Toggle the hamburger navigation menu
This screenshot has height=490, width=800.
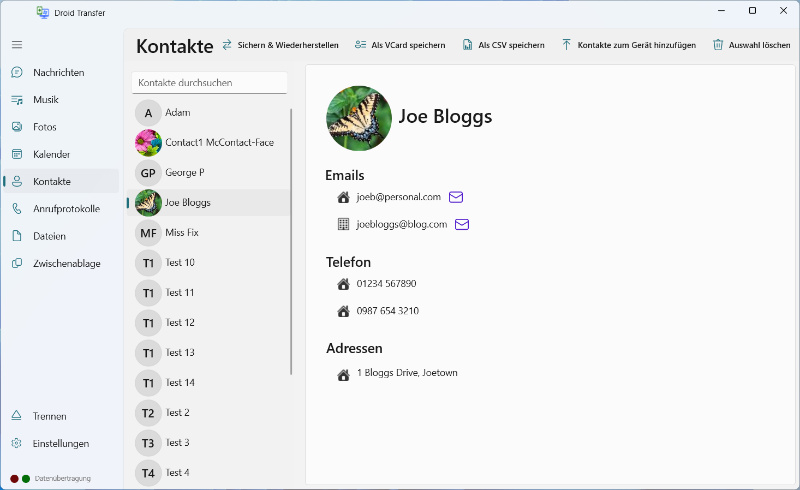17,45
